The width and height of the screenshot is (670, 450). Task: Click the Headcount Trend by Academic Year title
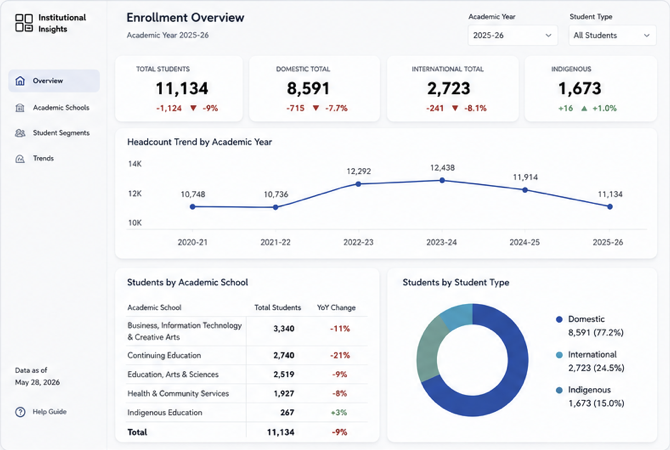coord(200,142)
